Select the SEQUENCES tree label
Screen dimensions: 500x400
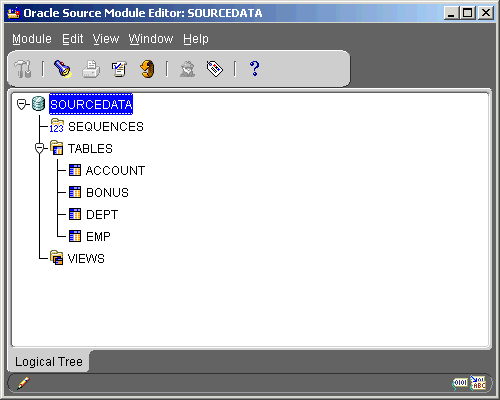tap(106, 127)
